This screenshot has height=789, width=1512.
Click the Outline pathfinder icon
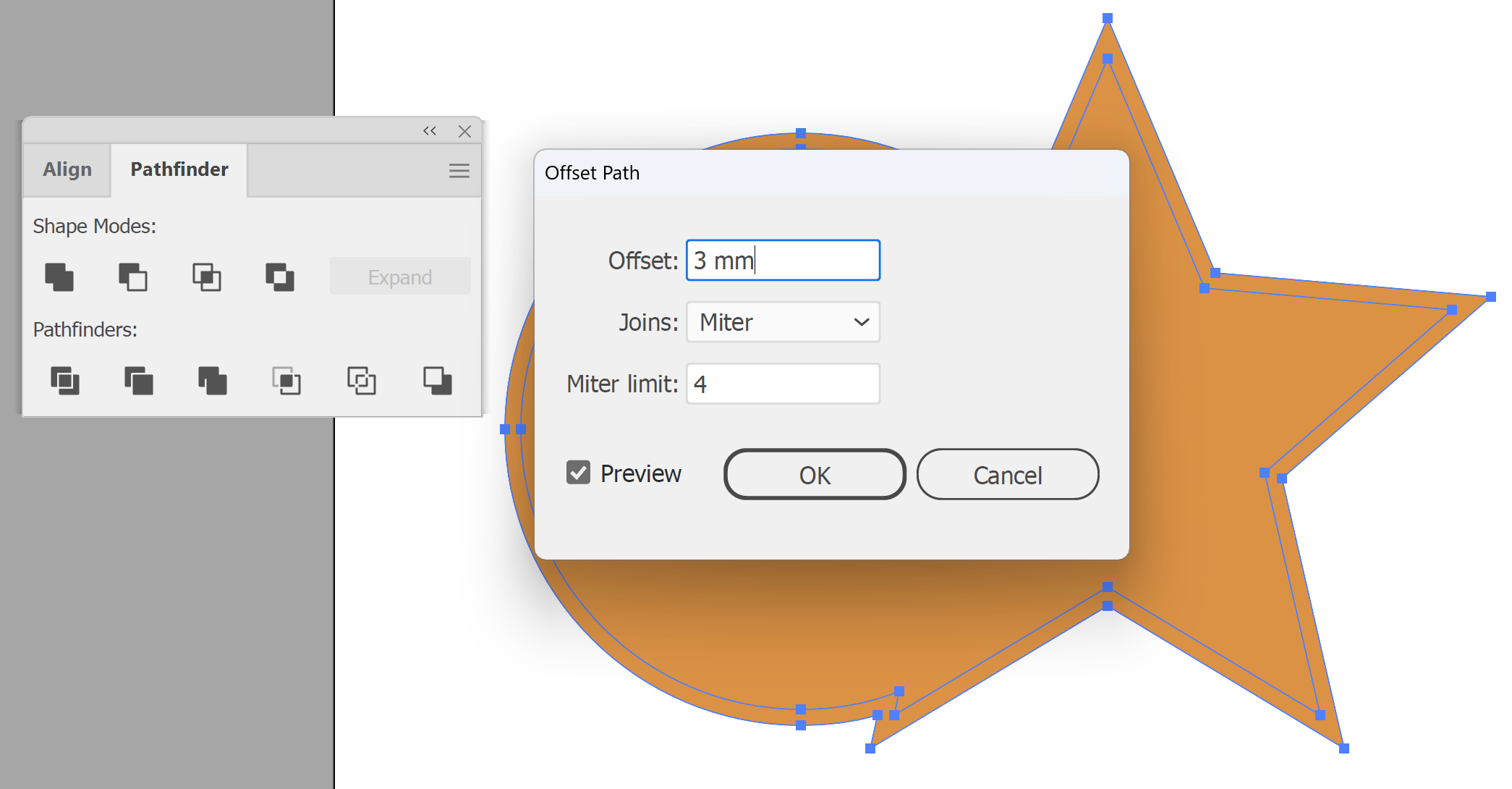tap(362, 381)
